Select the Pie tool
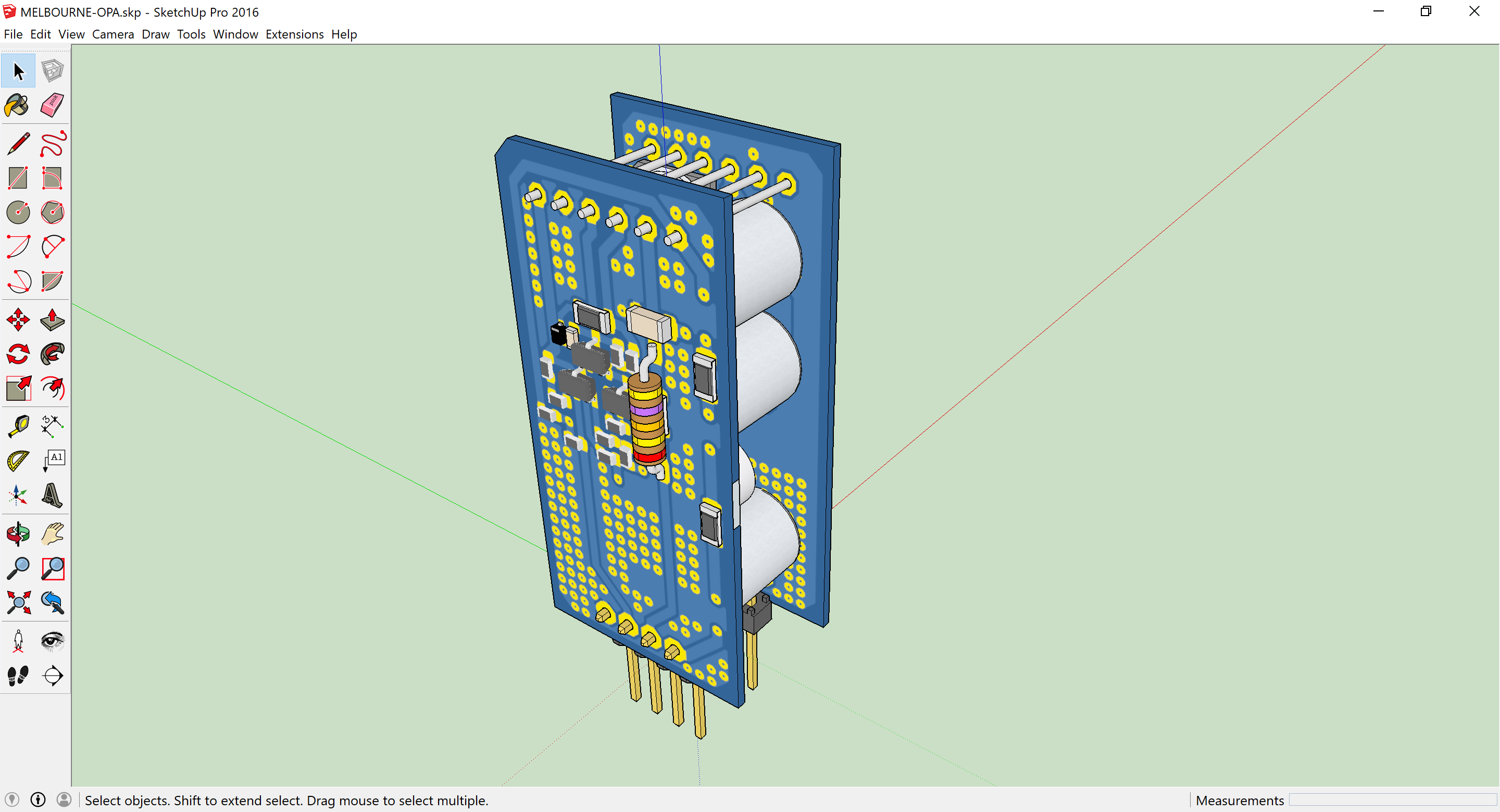The height and width of the screenshot is (812, 1500). pos(53,281)
